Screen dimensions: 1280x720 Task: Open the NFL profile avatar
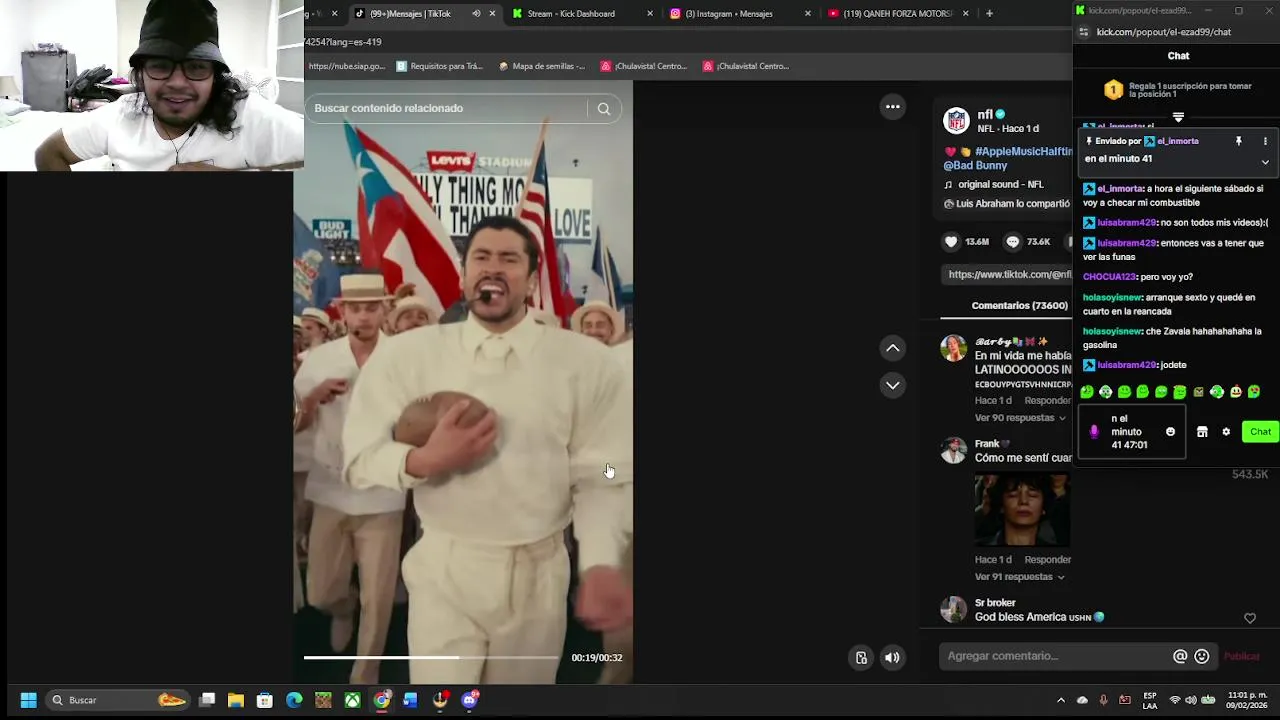pos(957,121)
